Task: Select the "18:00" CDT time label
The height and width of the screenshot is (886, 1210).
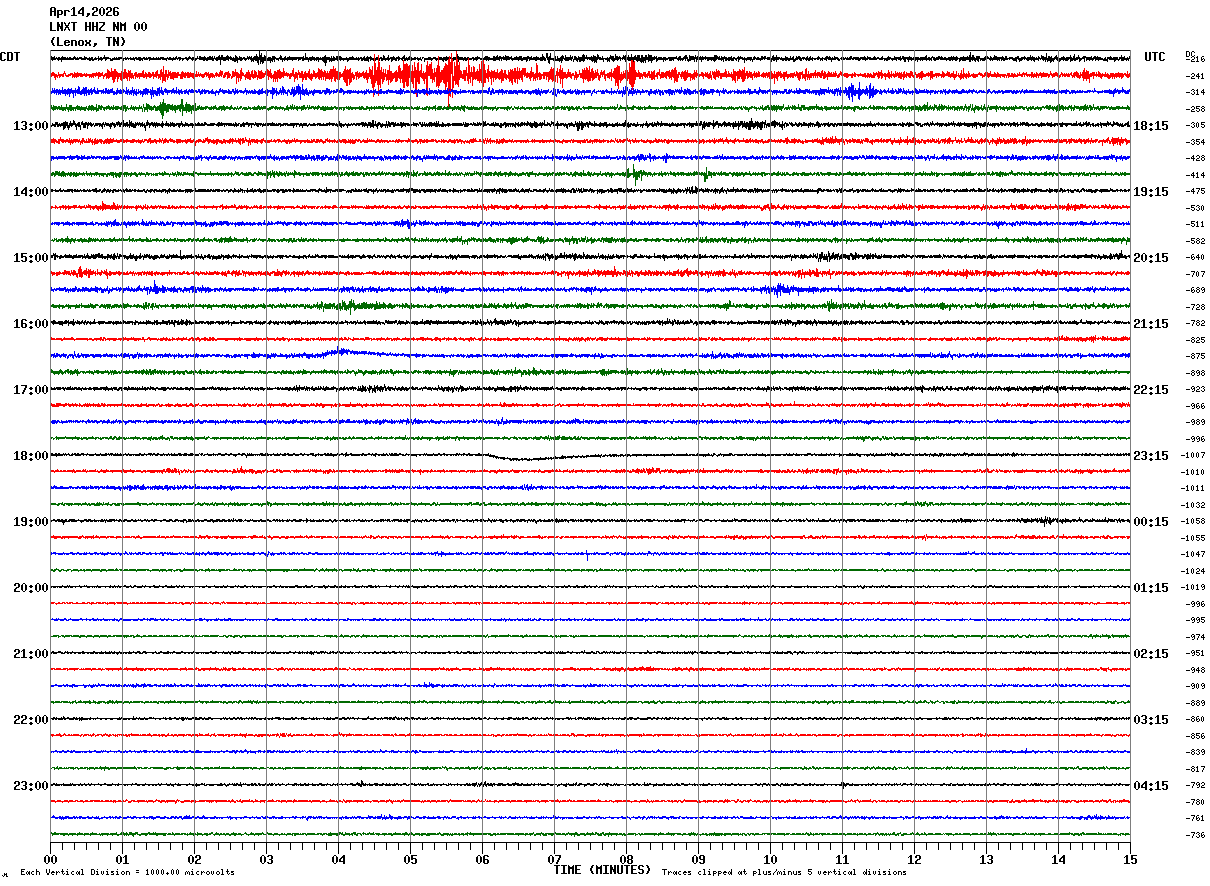Action: coord(31,456)
